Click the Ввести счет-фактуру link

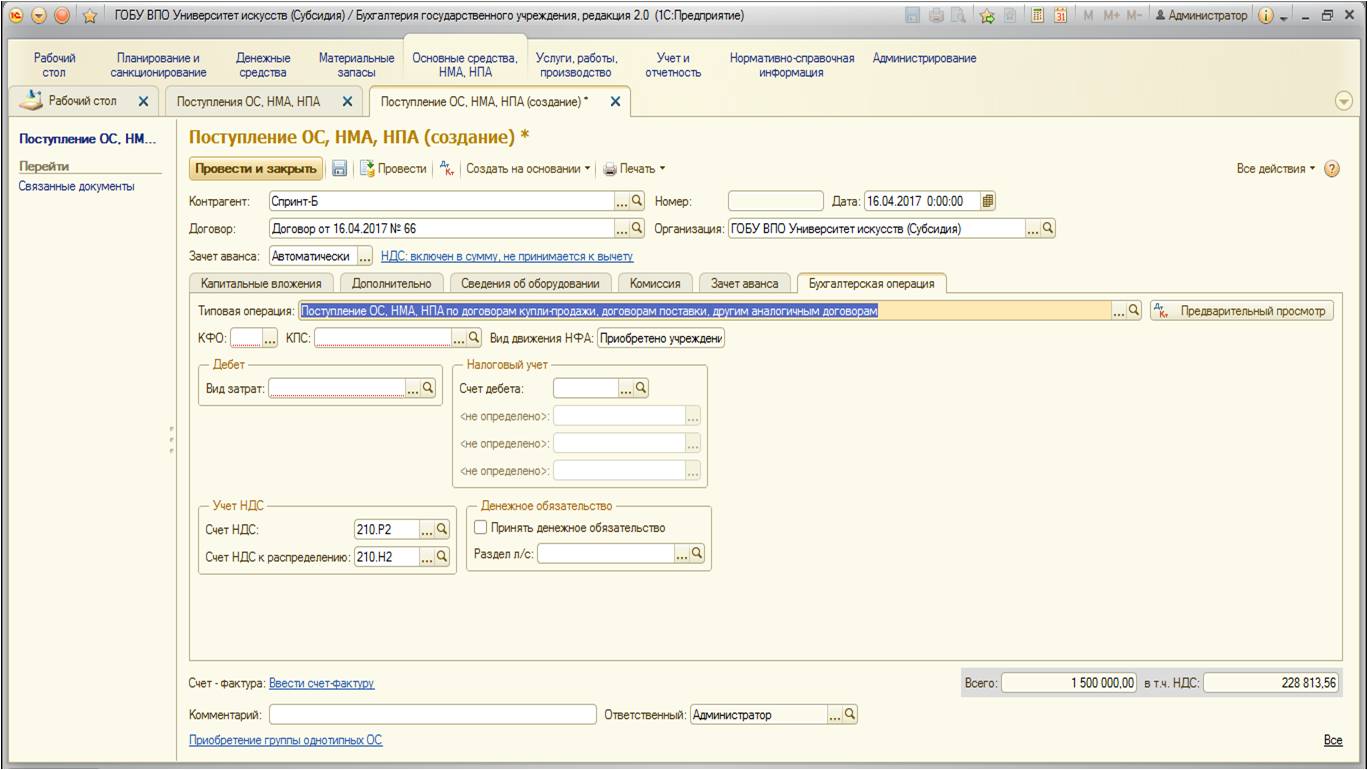[322, 684]
